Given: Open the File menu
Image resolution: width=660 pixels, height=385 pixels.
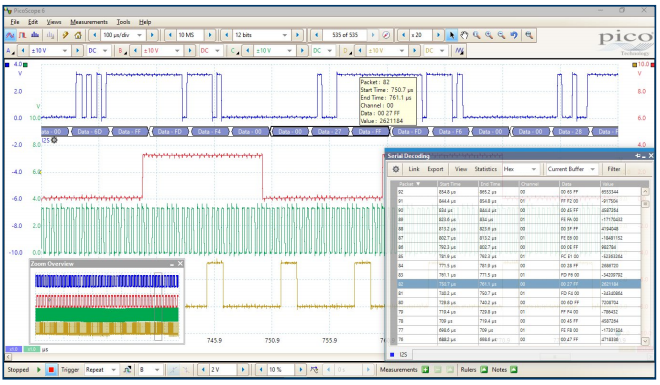Looking at the screenshot, I should pos(15,22).
